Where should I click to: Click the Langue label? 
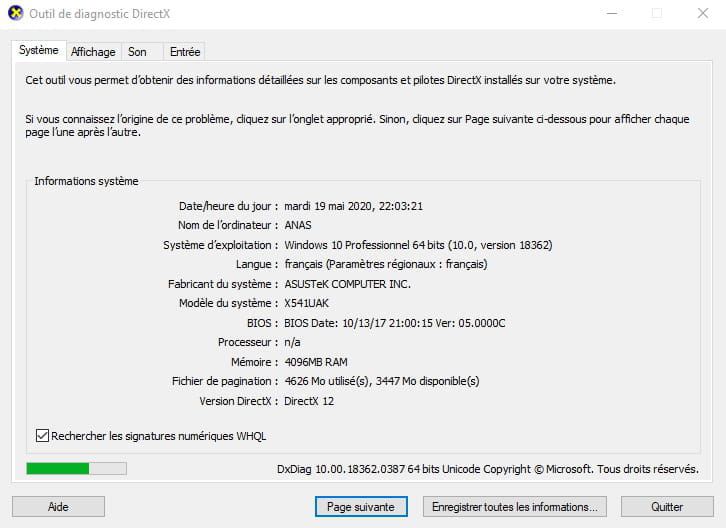point(257,264)
